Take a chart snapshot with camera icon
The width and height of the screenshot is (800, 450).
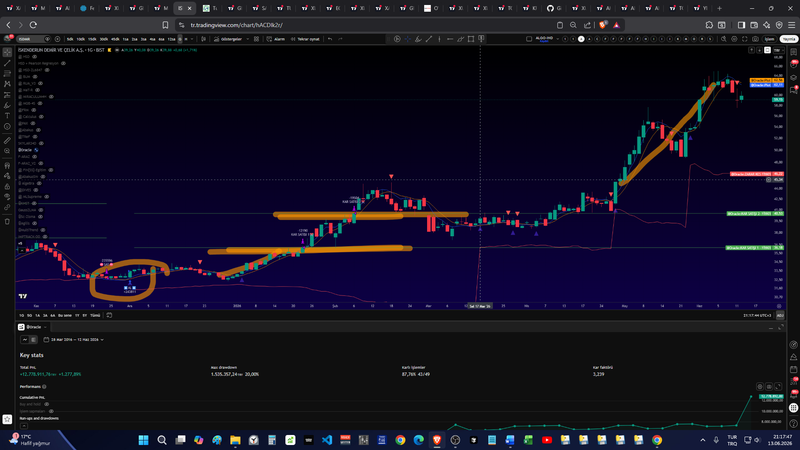tap(755, 39)
